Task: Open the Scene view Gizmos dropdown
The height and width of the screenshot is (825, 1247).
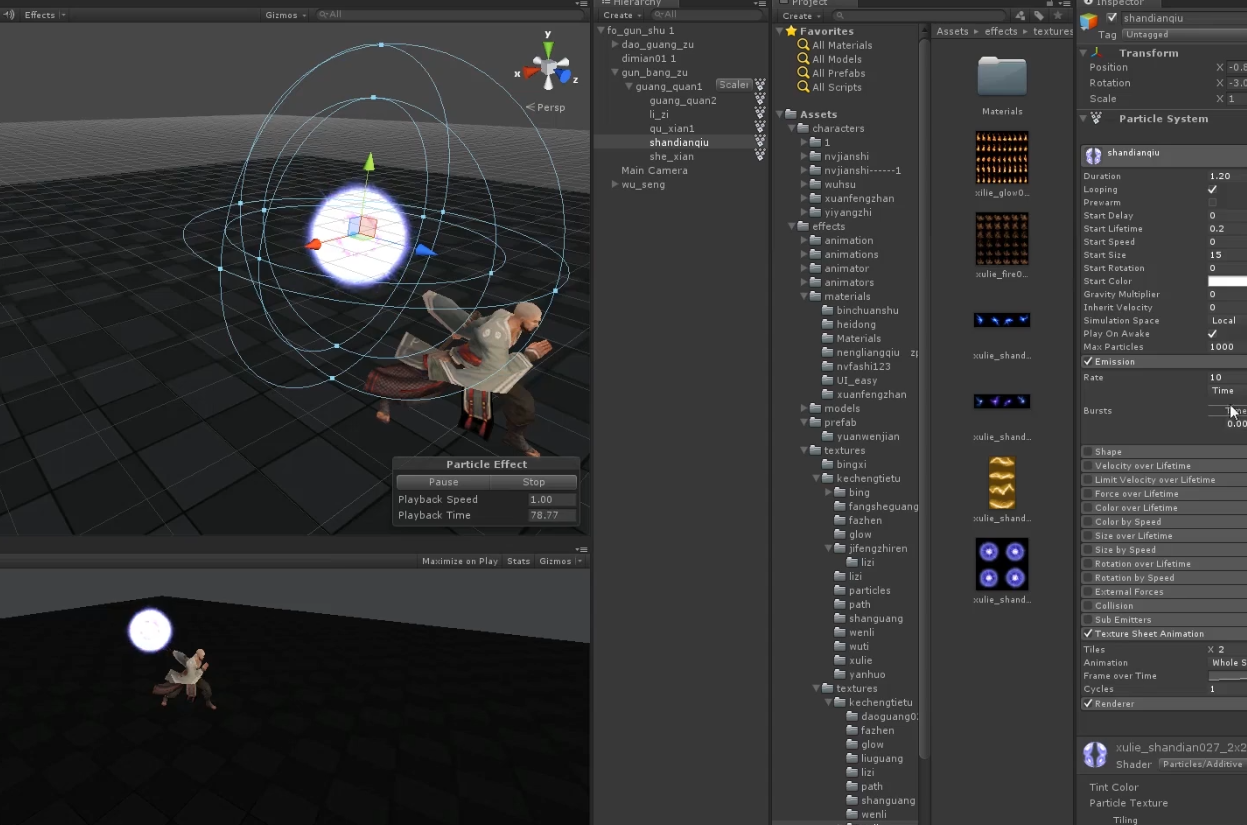Action: (285, 15)
